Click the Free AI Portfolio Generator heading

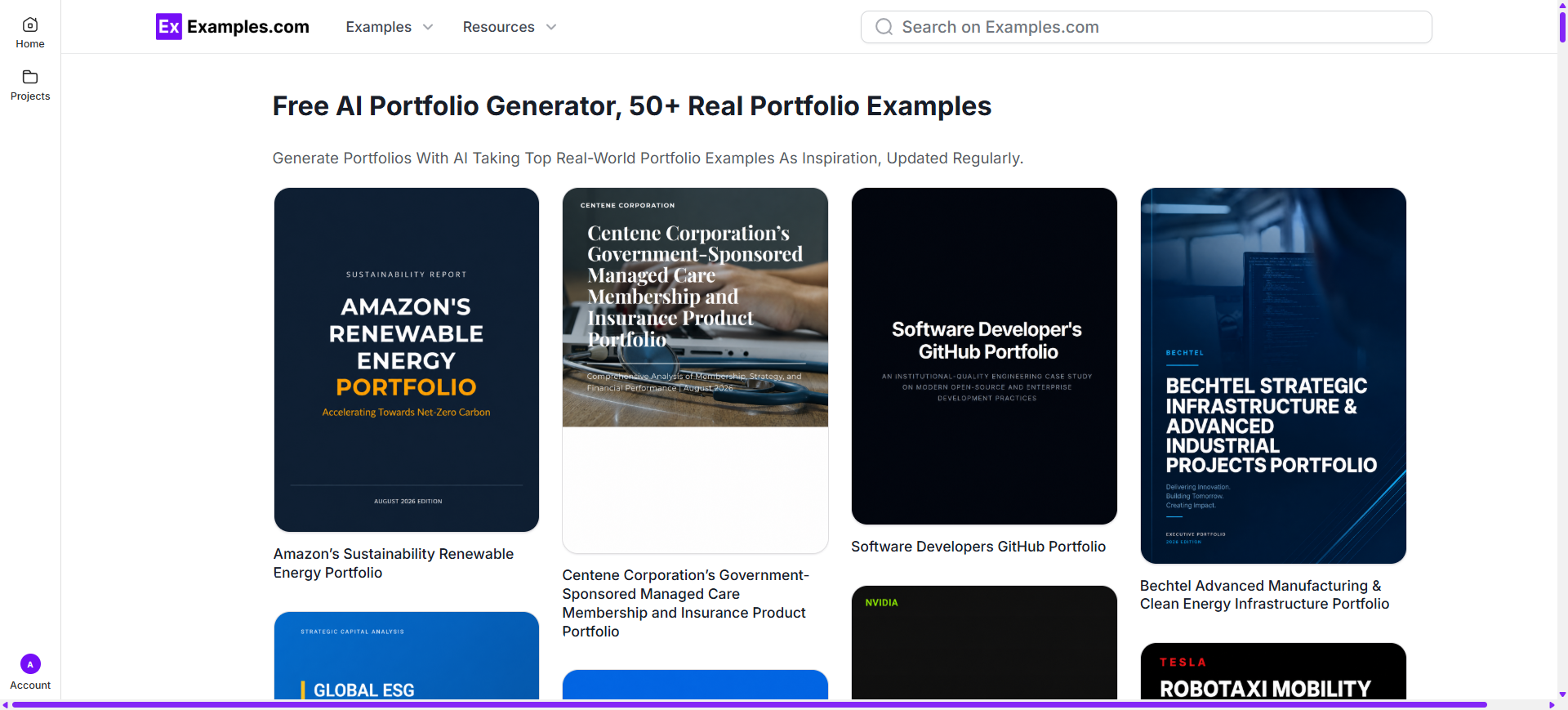632,106
